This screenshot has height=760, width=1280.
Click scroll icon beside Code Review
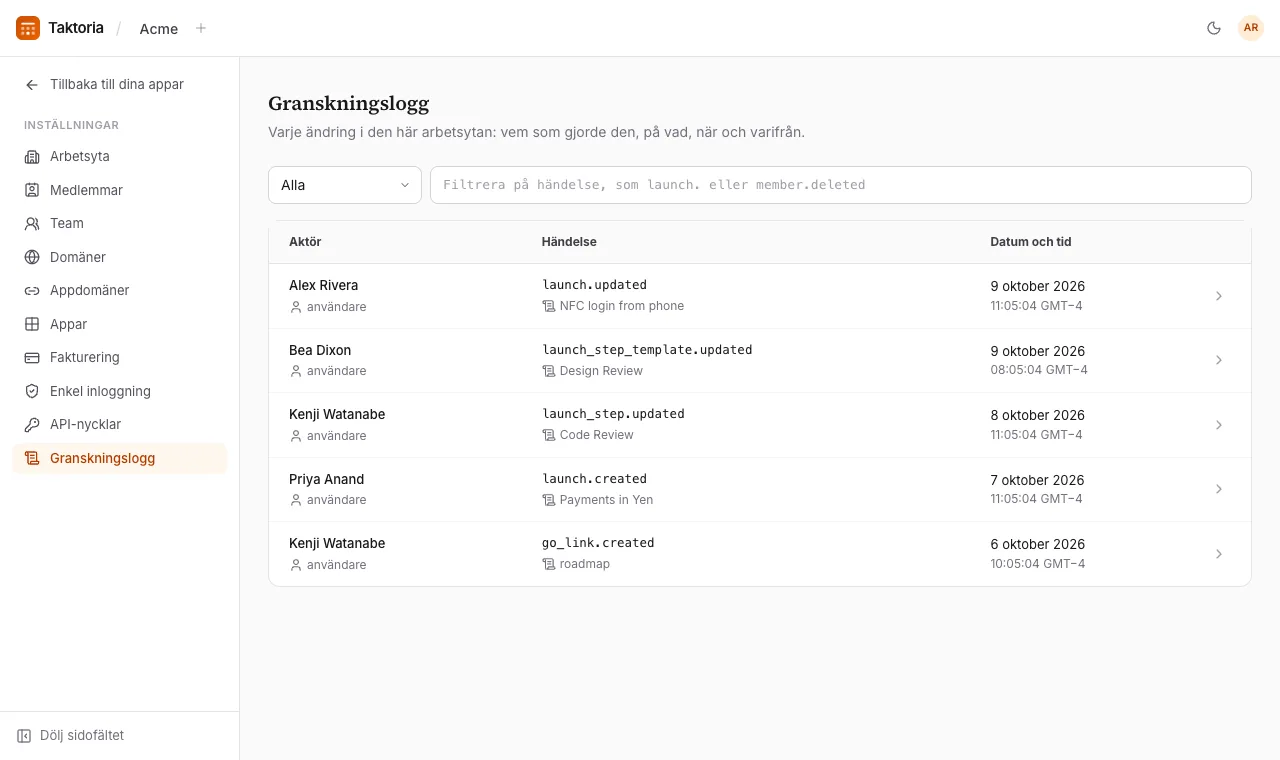(548, 435)
